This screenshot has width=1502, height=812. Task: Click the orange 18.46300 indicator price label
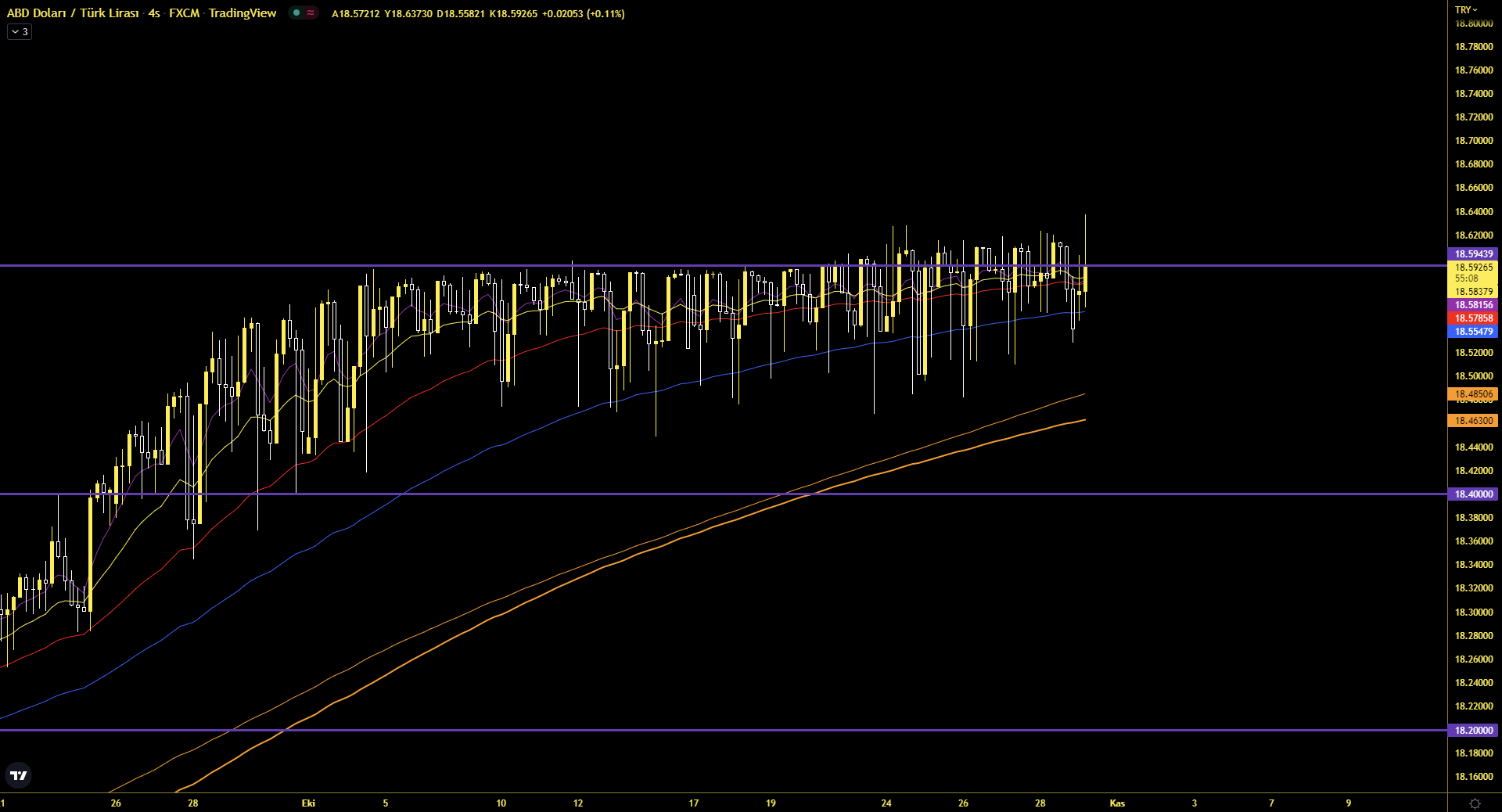click(1473, 421)
